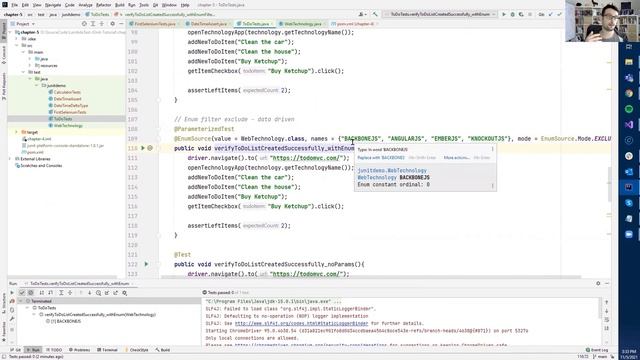
Task: Switch to the pom.xml editor tab
Action: tap(355, 24)
